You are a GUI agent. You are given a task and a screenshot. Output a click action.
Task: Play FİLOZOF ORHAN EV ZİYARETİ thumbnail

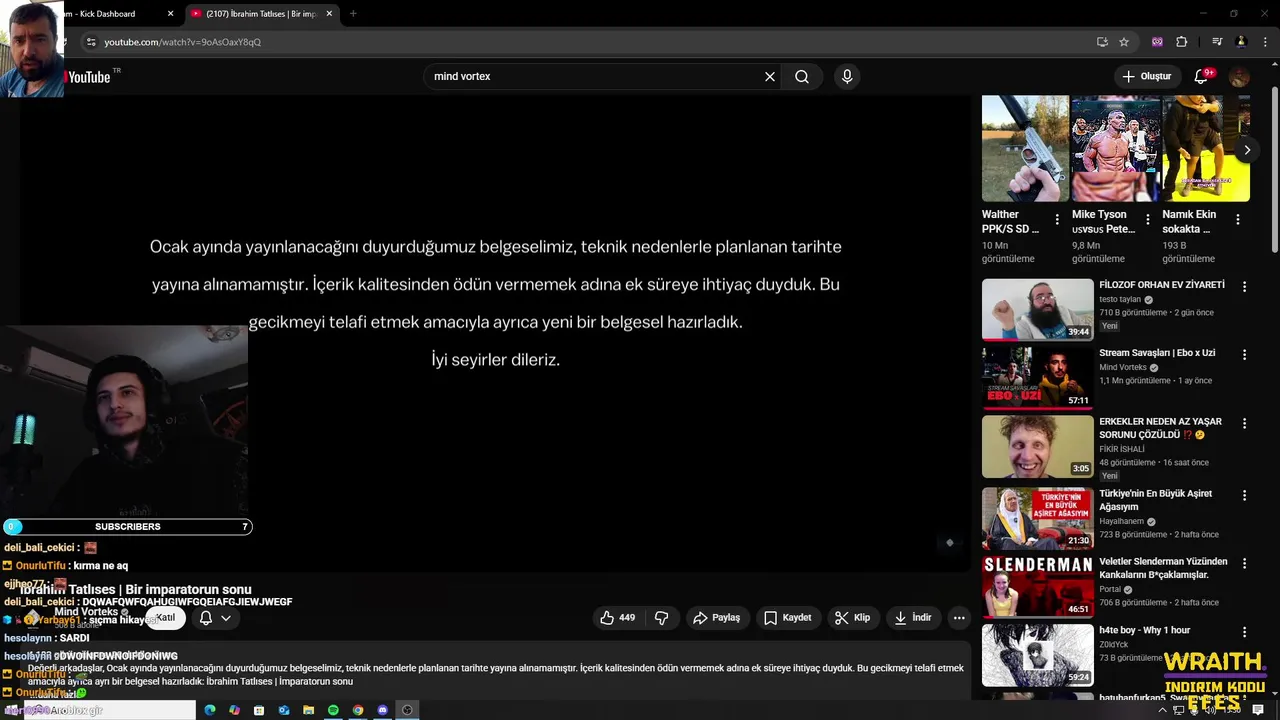[1037, 309]
